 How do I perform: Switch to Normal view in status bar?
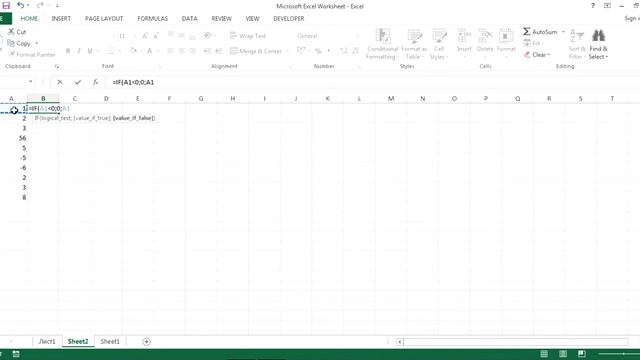(x=544, y=354)
